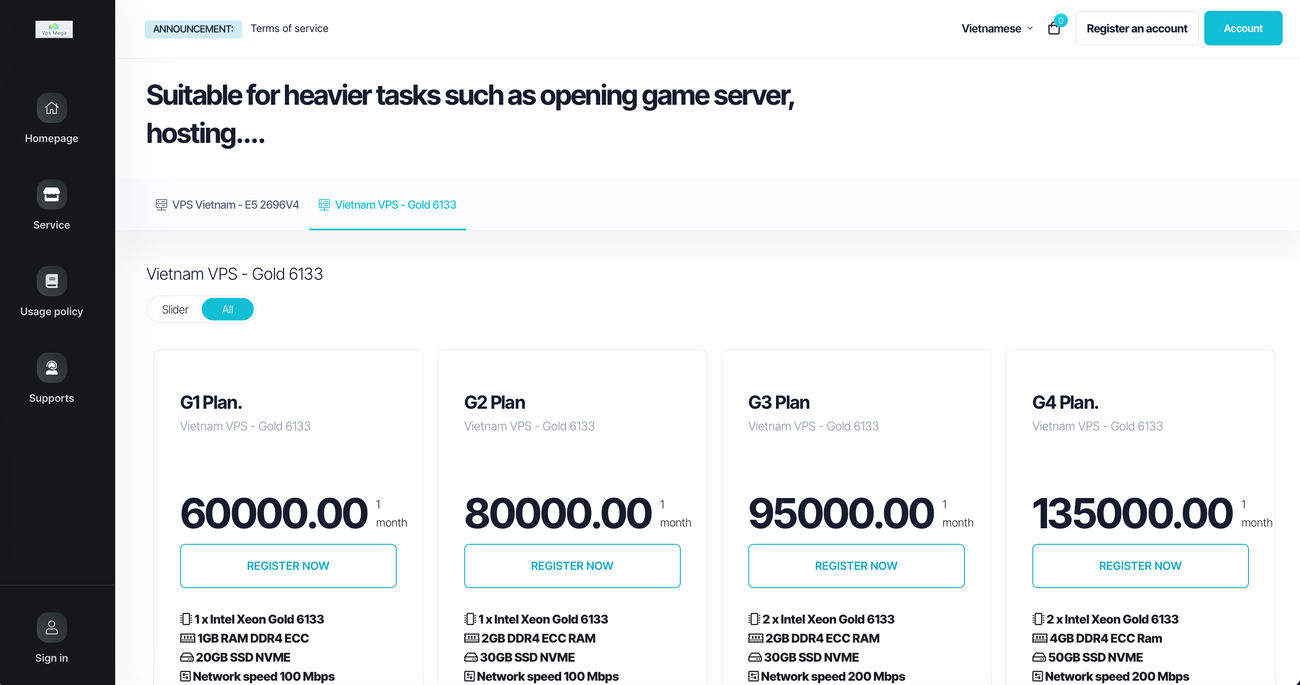Viewport: 1300px width, 685px height.
Task: Open the Terms of service announcement link
Action: coord(289,29)
